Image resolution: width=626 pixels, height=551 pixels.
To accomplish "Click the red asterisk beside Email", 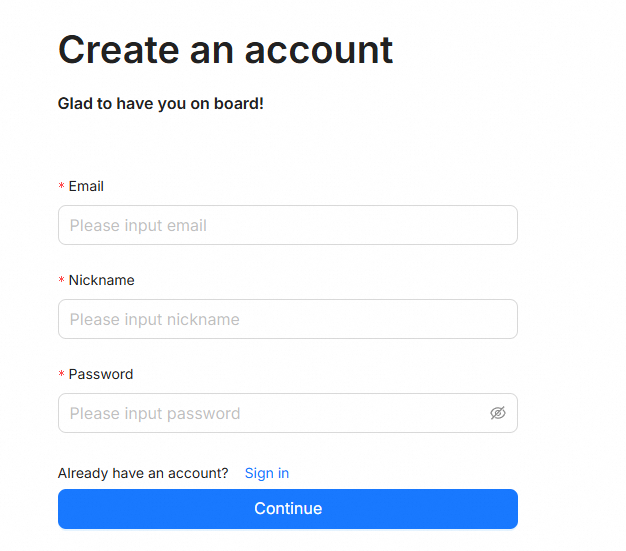I will [x=62, y=187].
